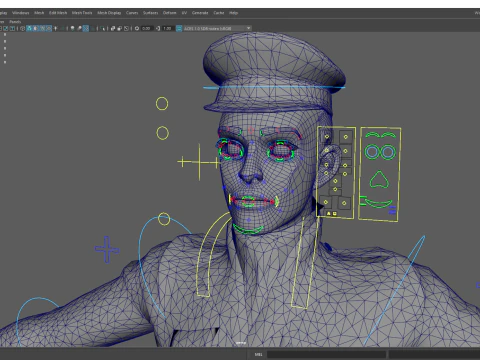Open the viewport Panels menu

(15, 22)
